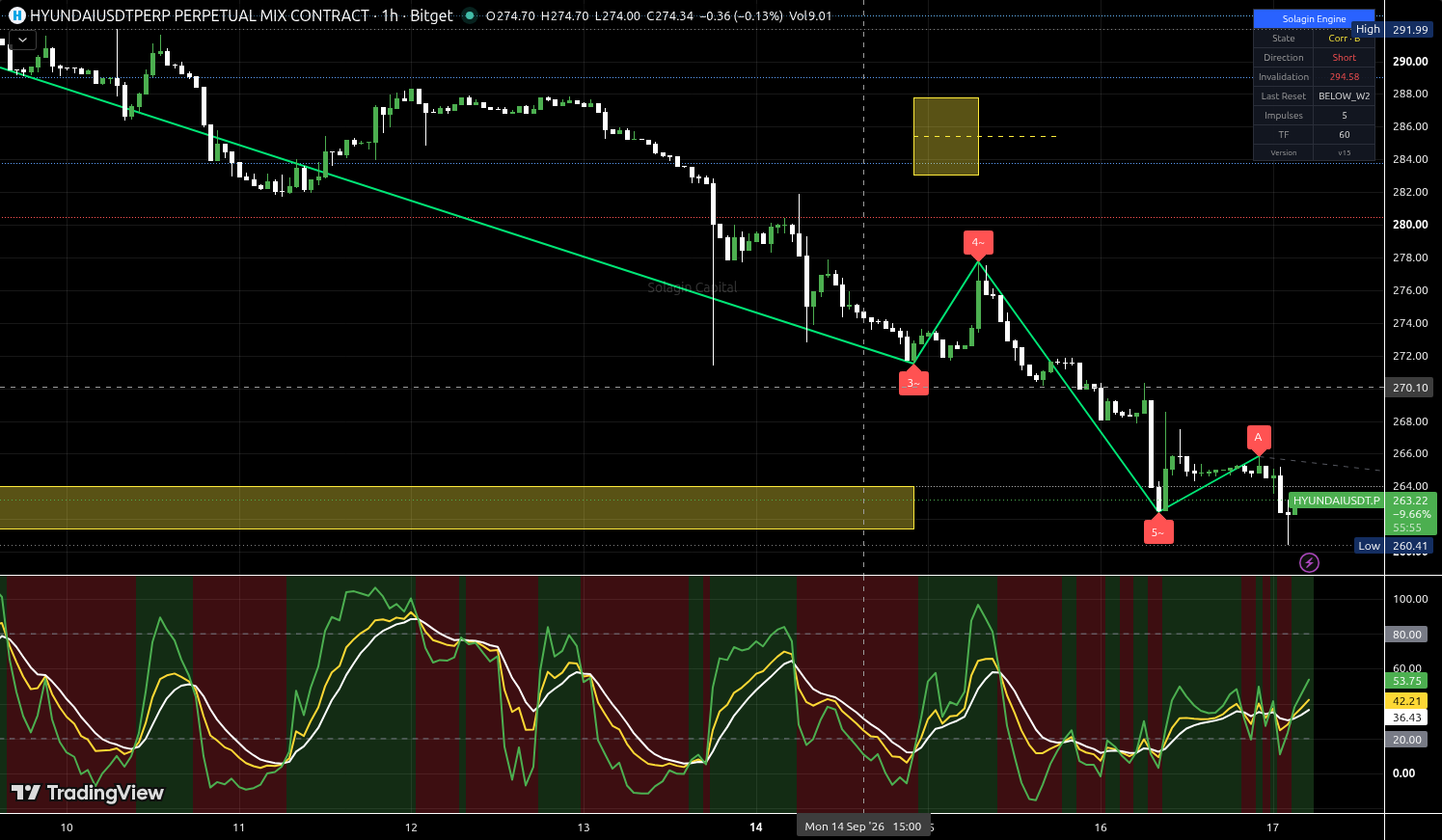Click the green market status dot
Viewport: 1442px width, 840px height.
click(x=470, y=15)
